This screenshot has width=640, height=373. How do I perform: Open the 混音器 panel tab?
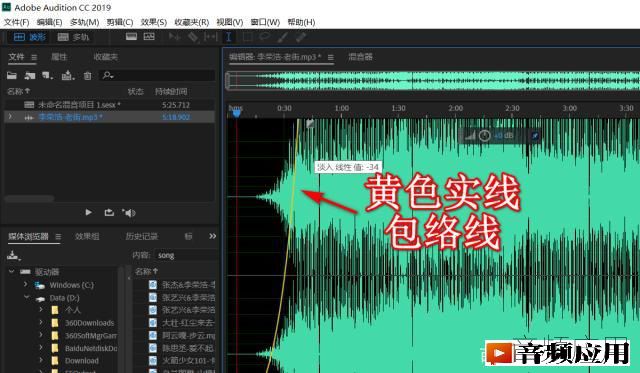360,57
